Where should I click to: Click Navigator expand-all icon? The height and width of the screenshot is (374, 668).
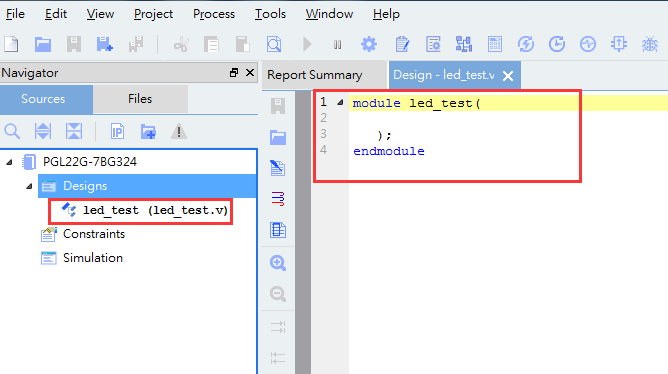[x=43, y=131]
